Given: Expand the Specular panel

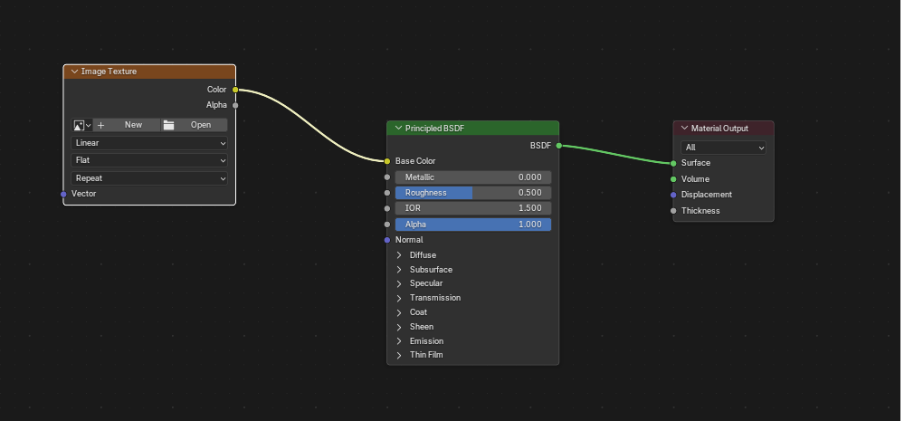Looking at the screenshot, I should click(x=399, y=284).
